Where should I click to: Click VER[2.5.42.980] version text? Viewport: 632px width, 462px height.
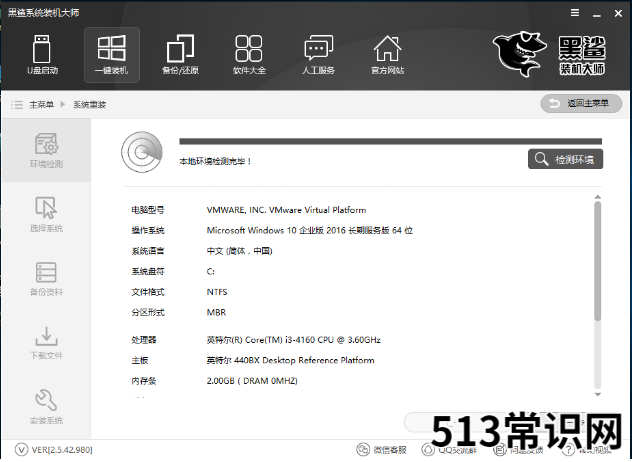click(62, 450)
